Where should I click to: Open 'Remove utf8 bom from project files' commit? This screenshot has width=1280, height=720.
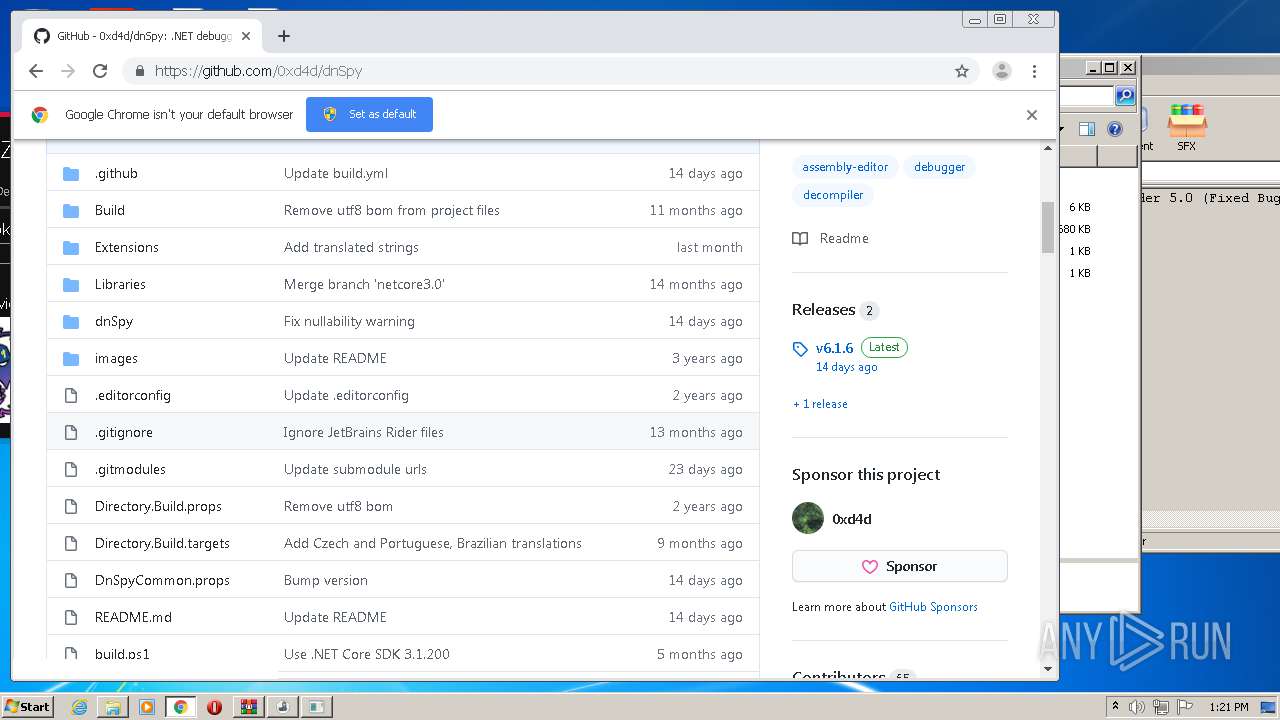click(x=392, y=210)
